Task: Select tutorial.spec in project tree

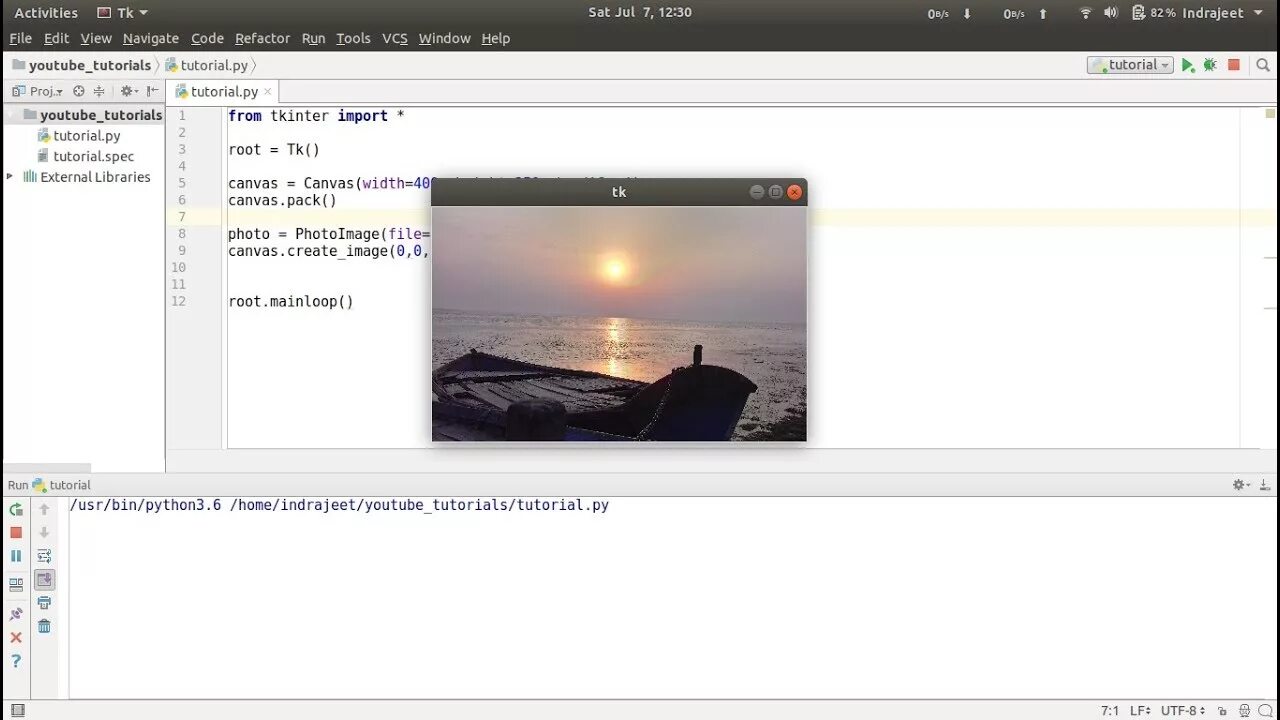Action: coord(93,156)
